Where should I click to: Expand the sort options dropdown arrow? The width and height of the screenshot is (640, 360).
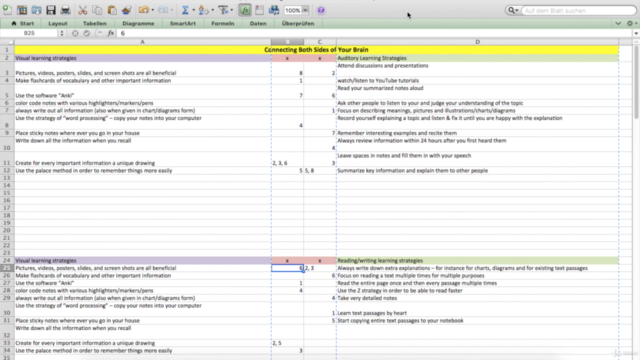(213, 10)
